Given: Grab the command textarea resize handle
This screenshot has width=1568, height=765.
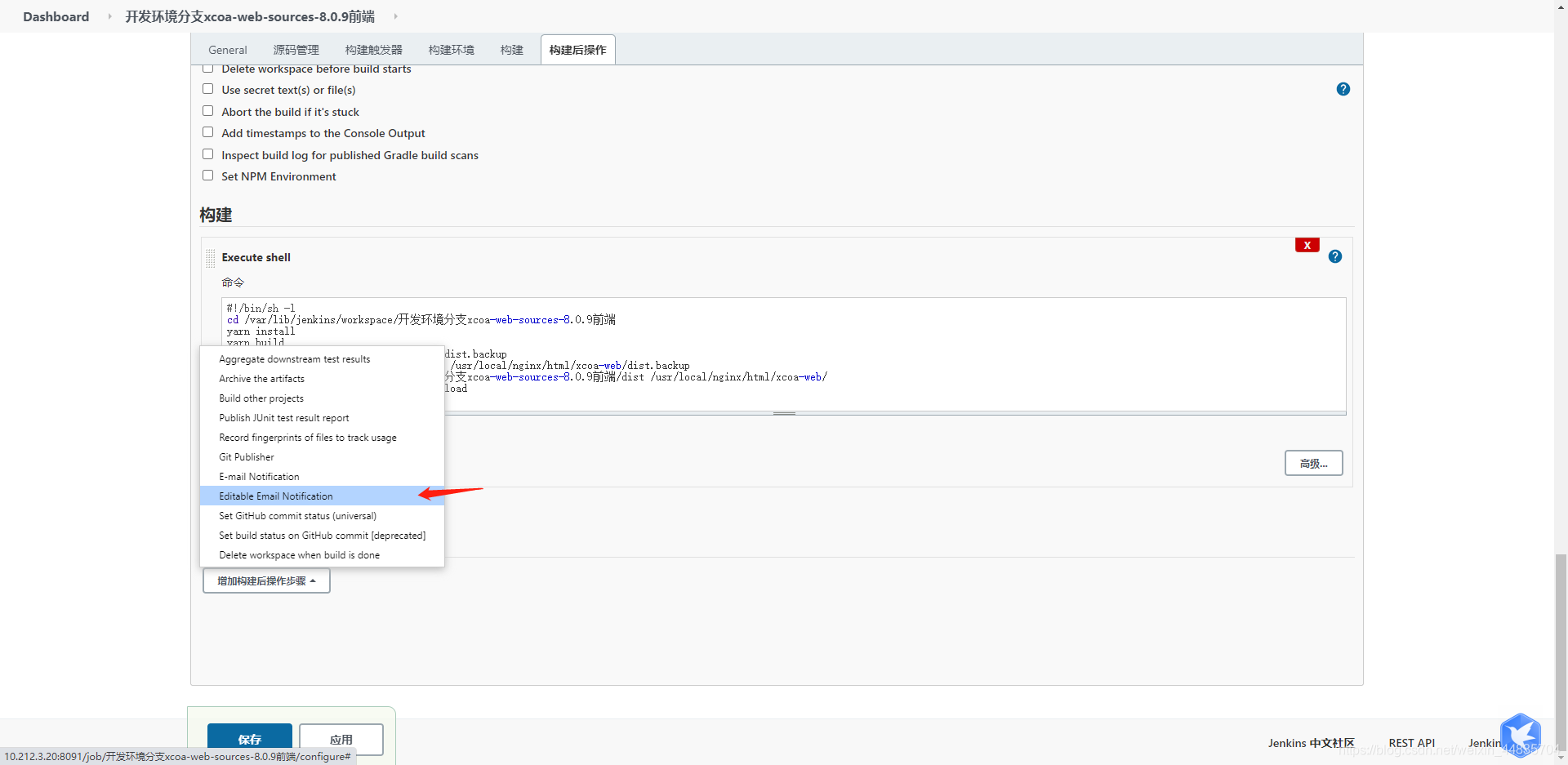Looking at the screenshot, I should (x=784, y=413).
